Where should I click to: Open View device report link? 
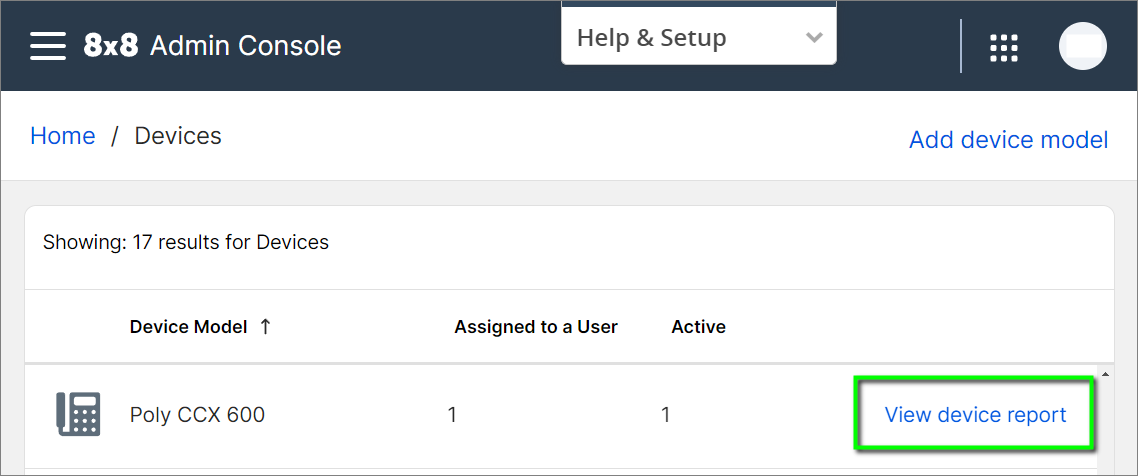pyautogui.click(x=975, y=415)
